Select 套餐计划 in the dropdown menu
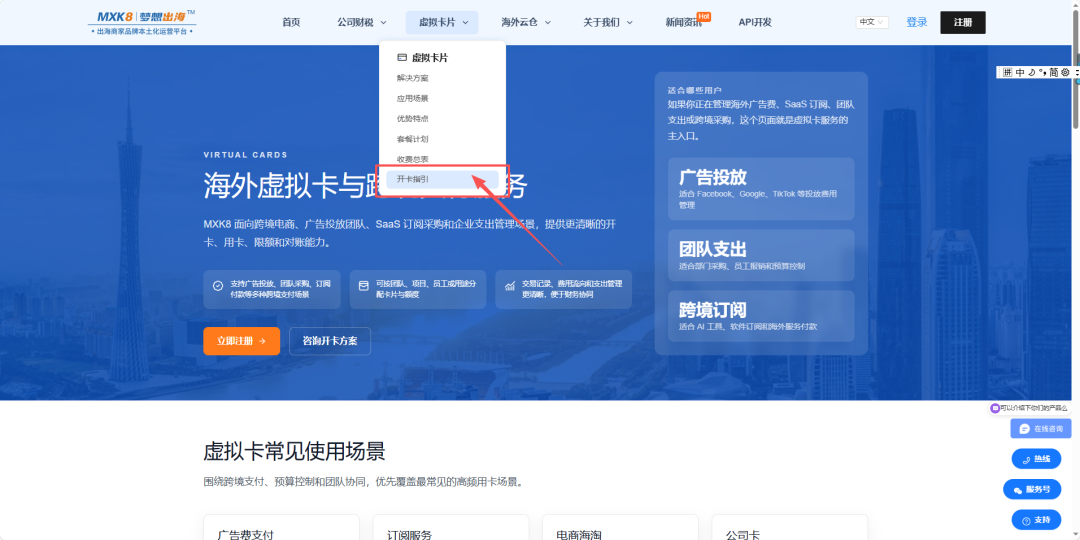The width and height of the screenshot is (1080, 540). [x=413, y=139]
